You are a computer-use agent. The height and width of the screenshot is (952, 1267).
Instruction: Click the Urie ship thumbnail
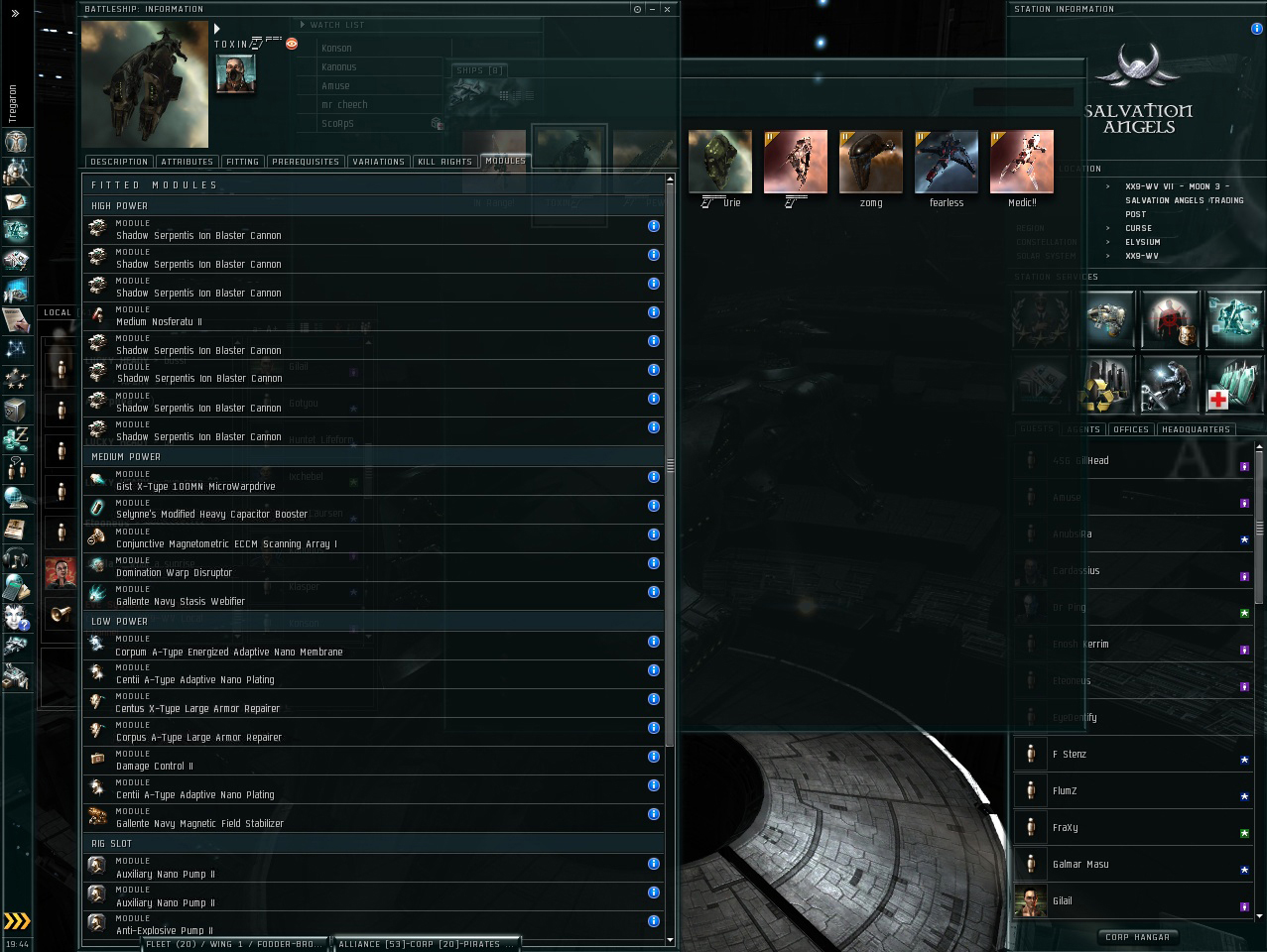[x=719, y=162]
